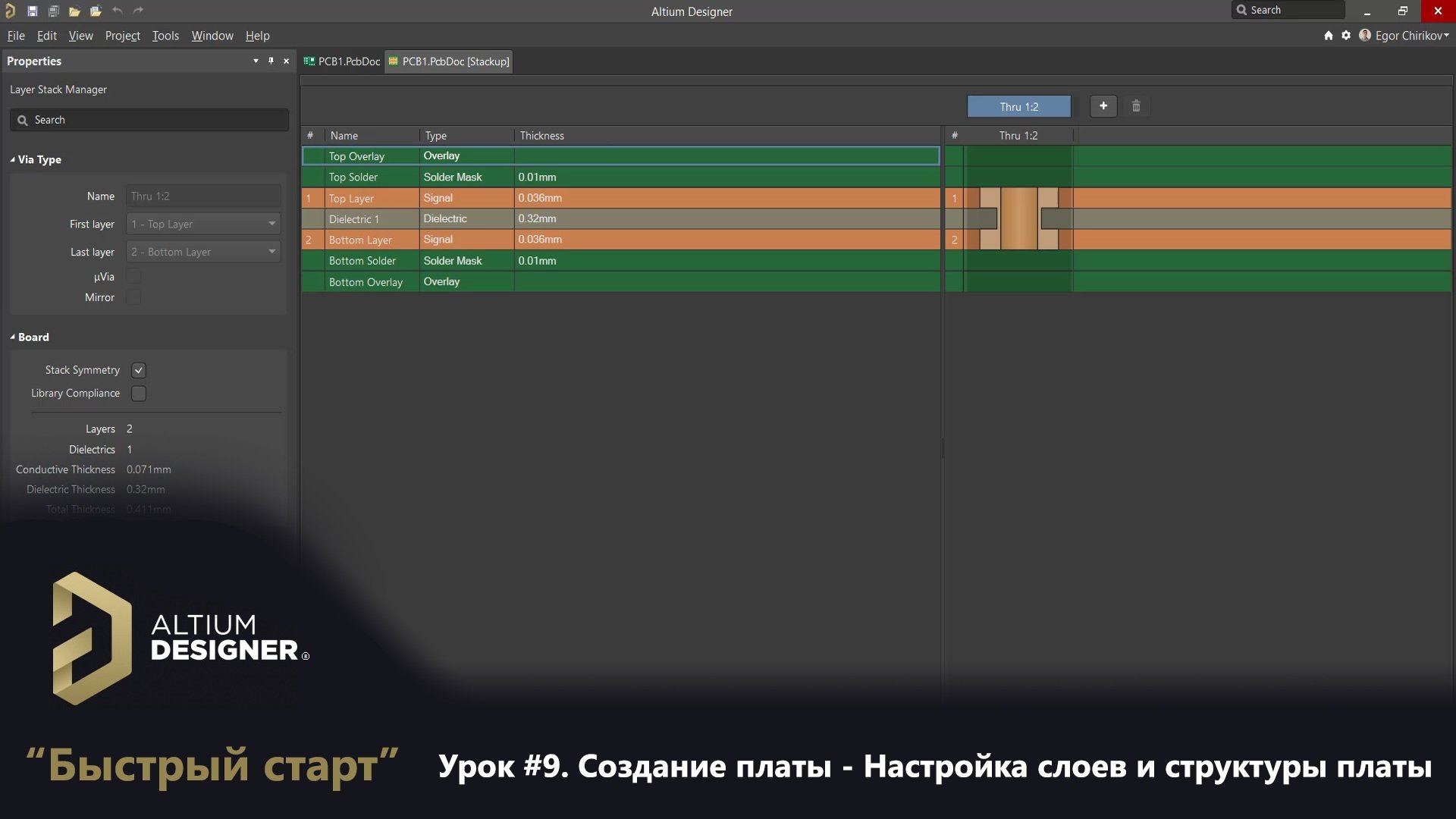Enable the µVia option
The image size is (1456, 819).
pyautogui.click(x=133, y=276)
